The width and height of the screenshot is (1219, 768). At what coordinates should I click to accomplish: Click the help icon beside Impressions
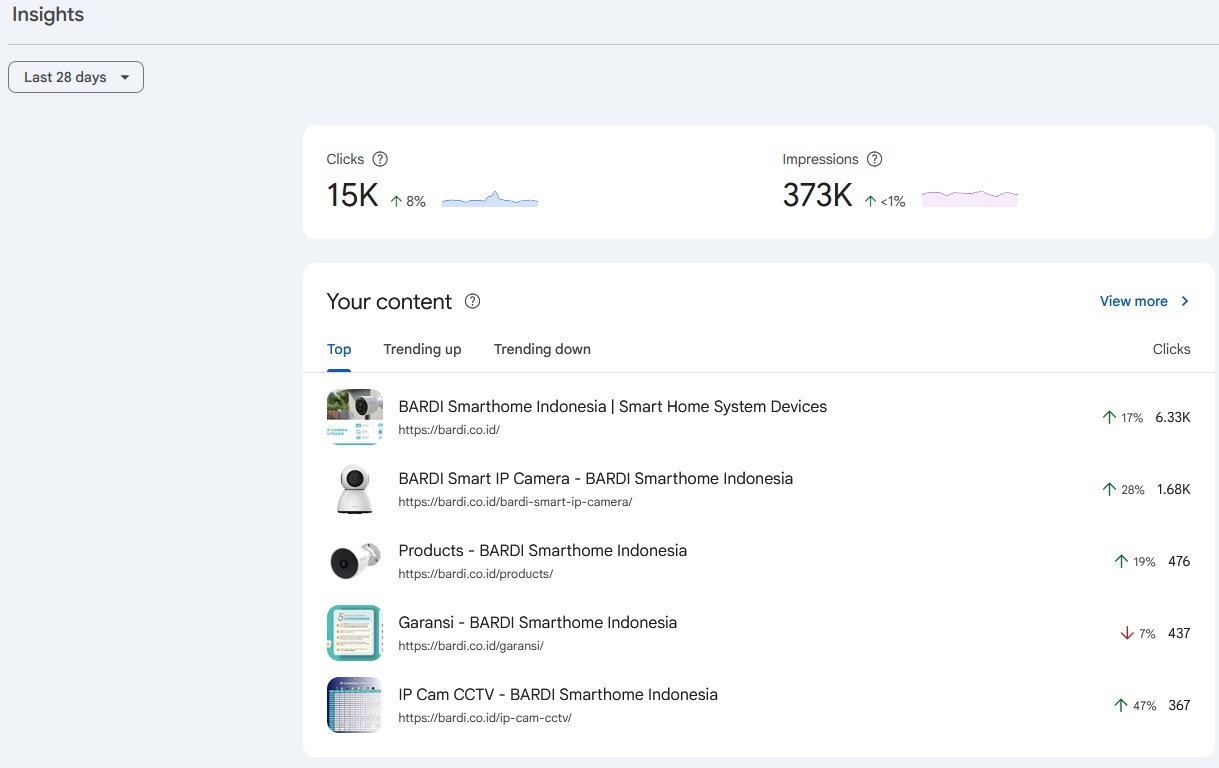(x=875, y=159)
